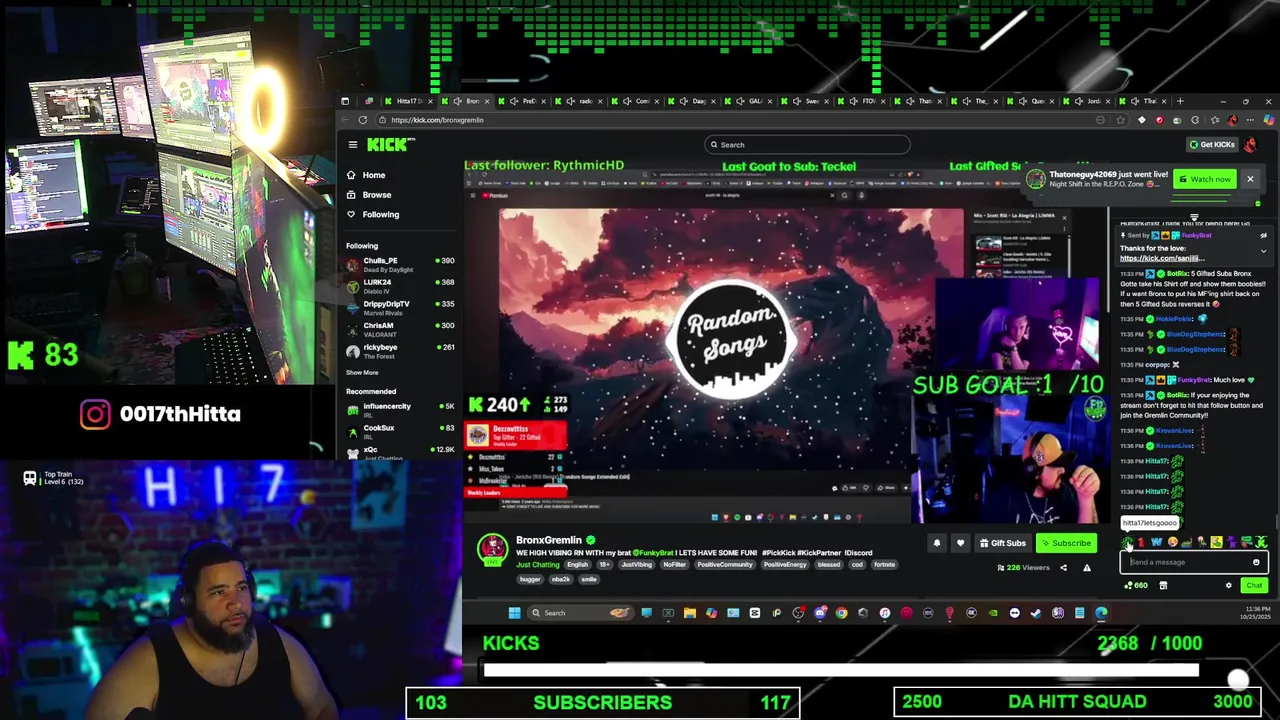The width and height of the screenshot is (1280, 720).
Task: Open File Explorer from taskbar
Action: (x=690, y=613)
